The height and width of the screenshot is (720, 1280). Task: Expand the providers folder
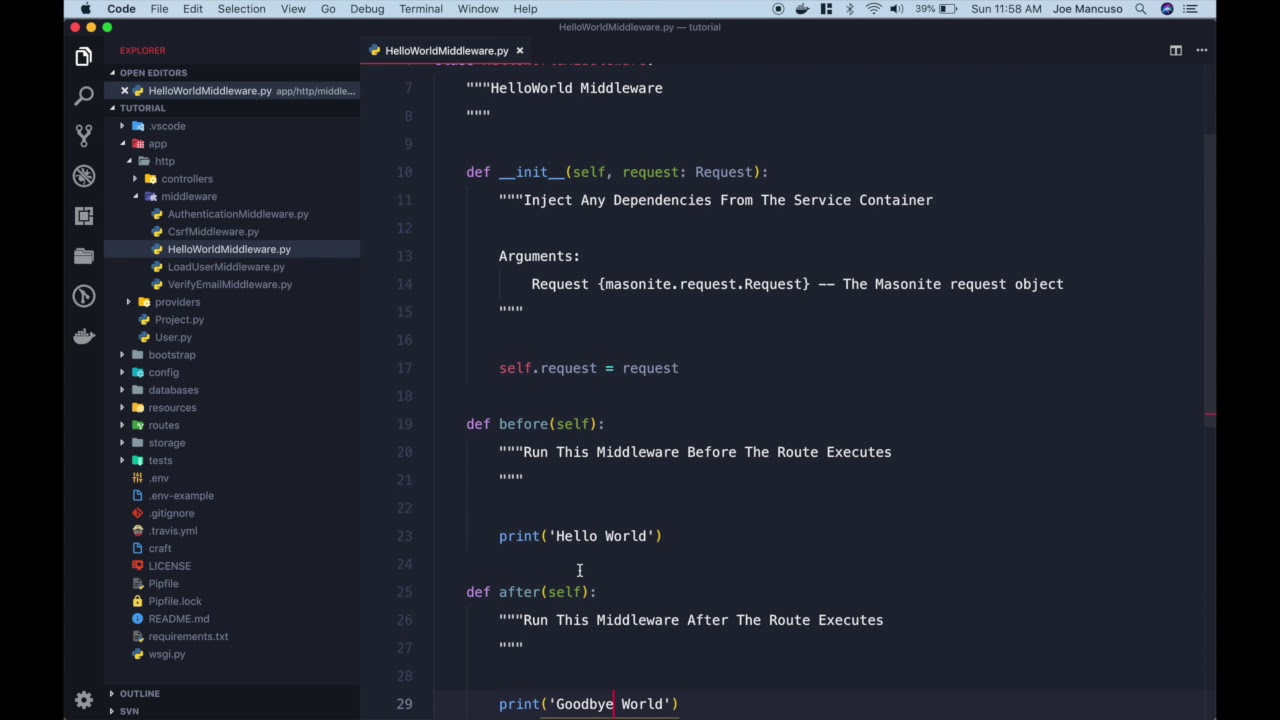[177, 302]
